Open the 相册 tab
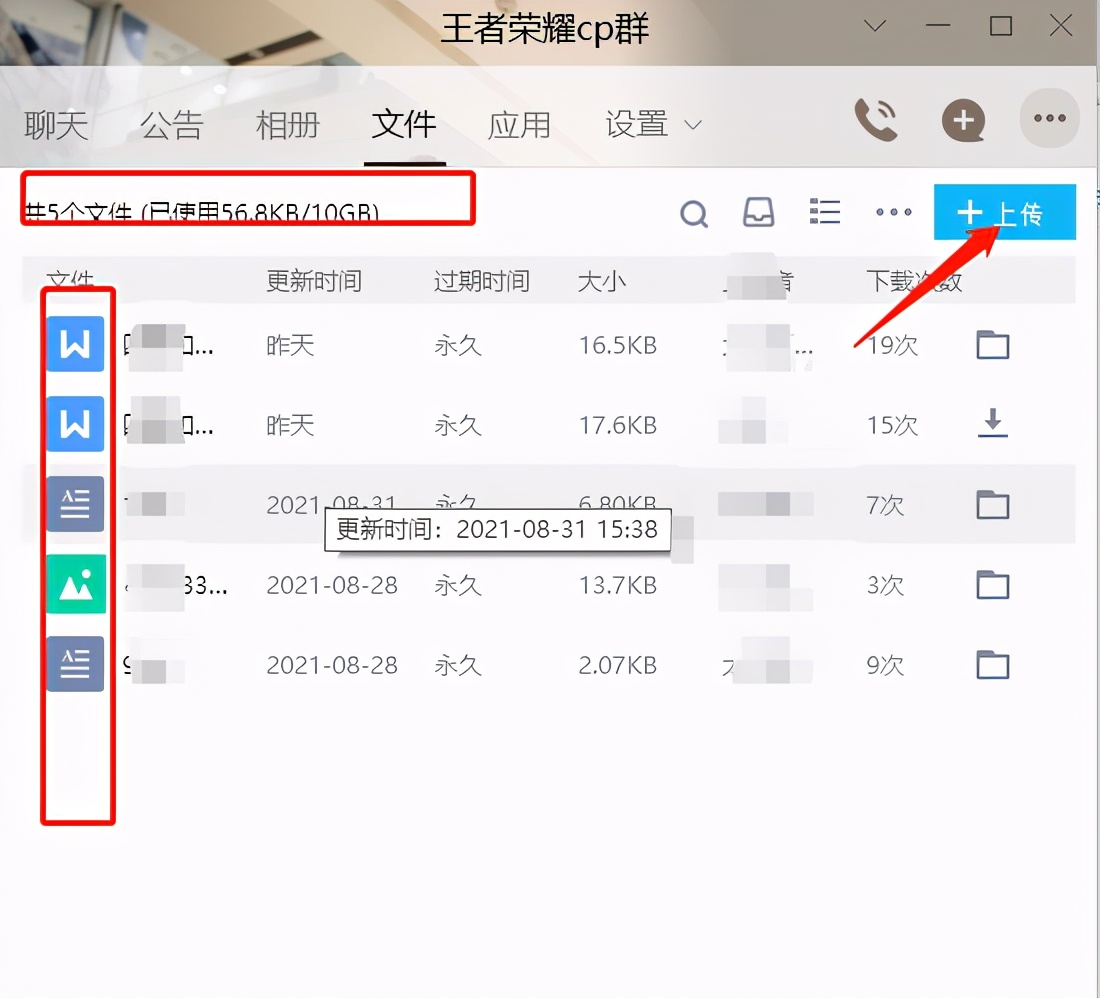The image size is (1100, 998). coord(287,124)
